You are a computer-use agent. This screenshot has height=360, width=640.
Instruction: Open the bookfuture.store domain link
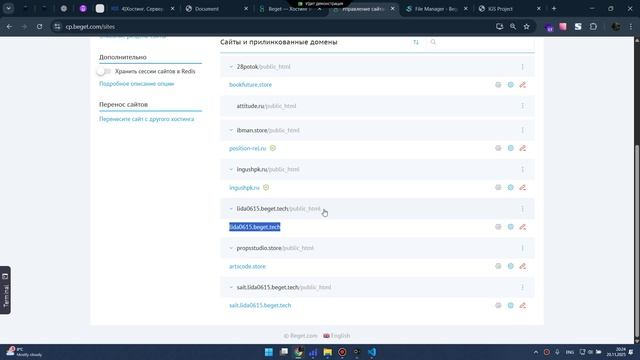pyautogui.click(x=250, y=85)
